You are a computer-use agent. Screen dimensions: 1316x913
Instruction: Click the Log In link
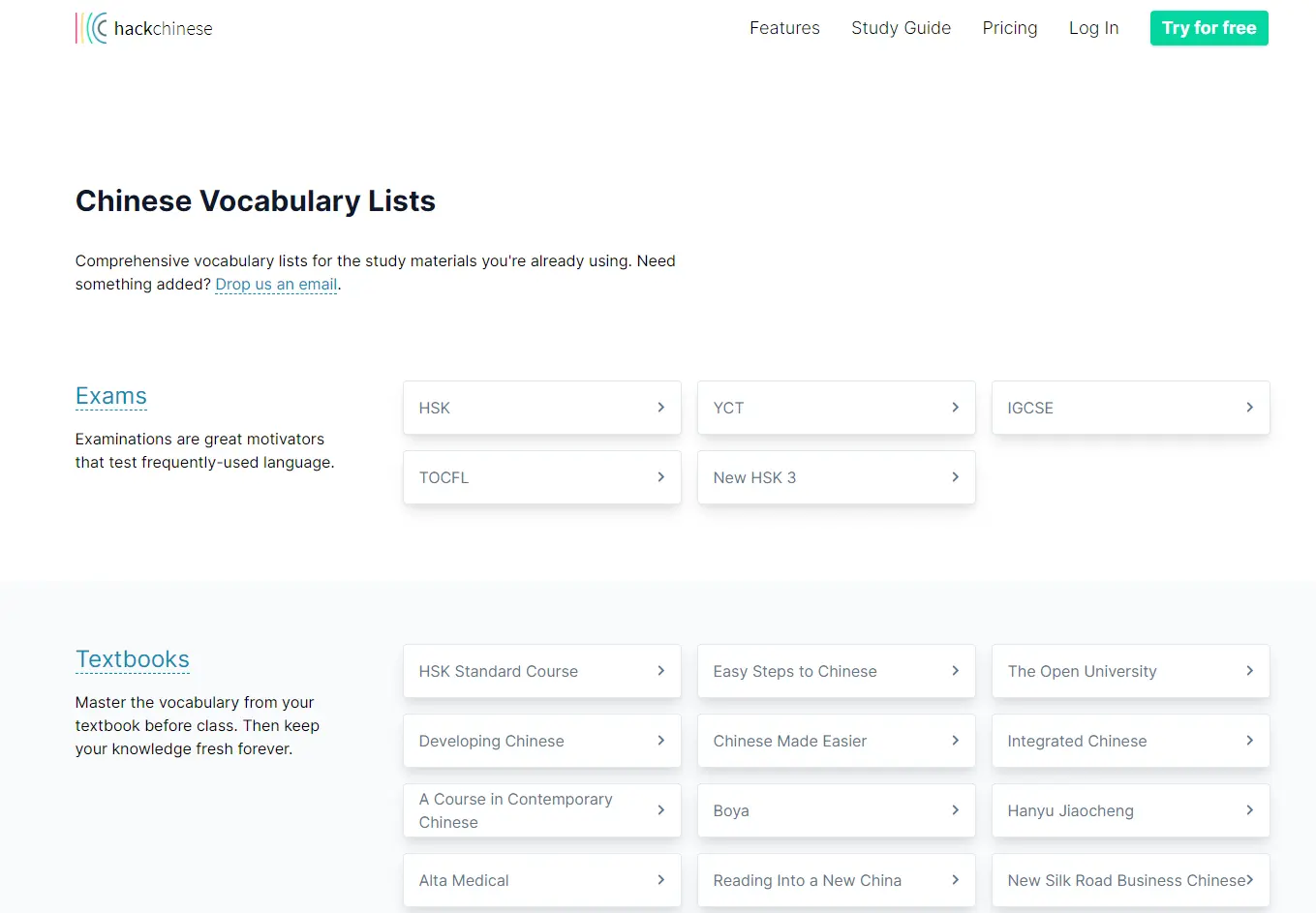tap(1093, 28)
